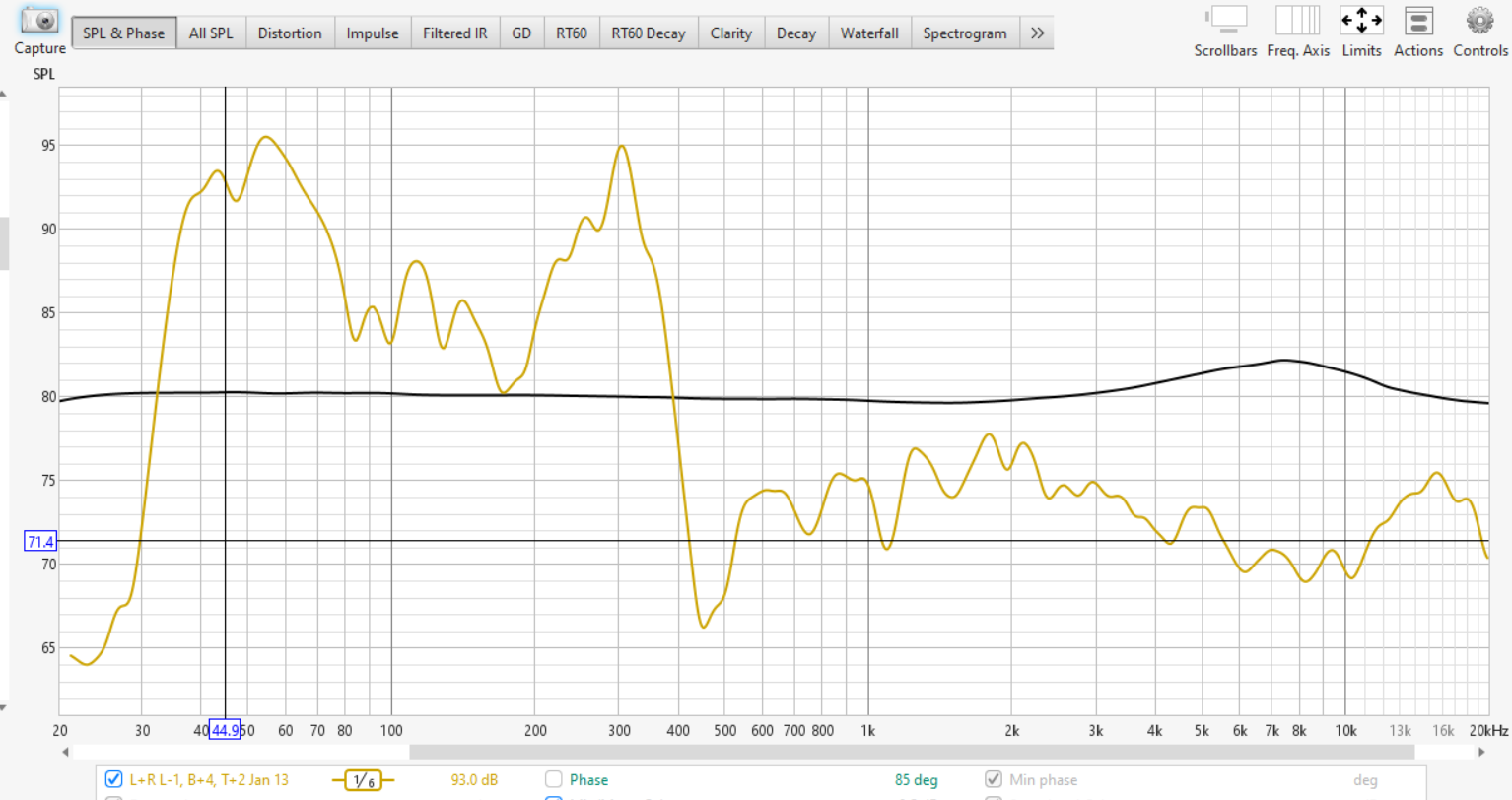Switch to the SPL & Phase tab
This screenshot has width=1512, height=800.
pyautogui.click(x=124, y=33)
